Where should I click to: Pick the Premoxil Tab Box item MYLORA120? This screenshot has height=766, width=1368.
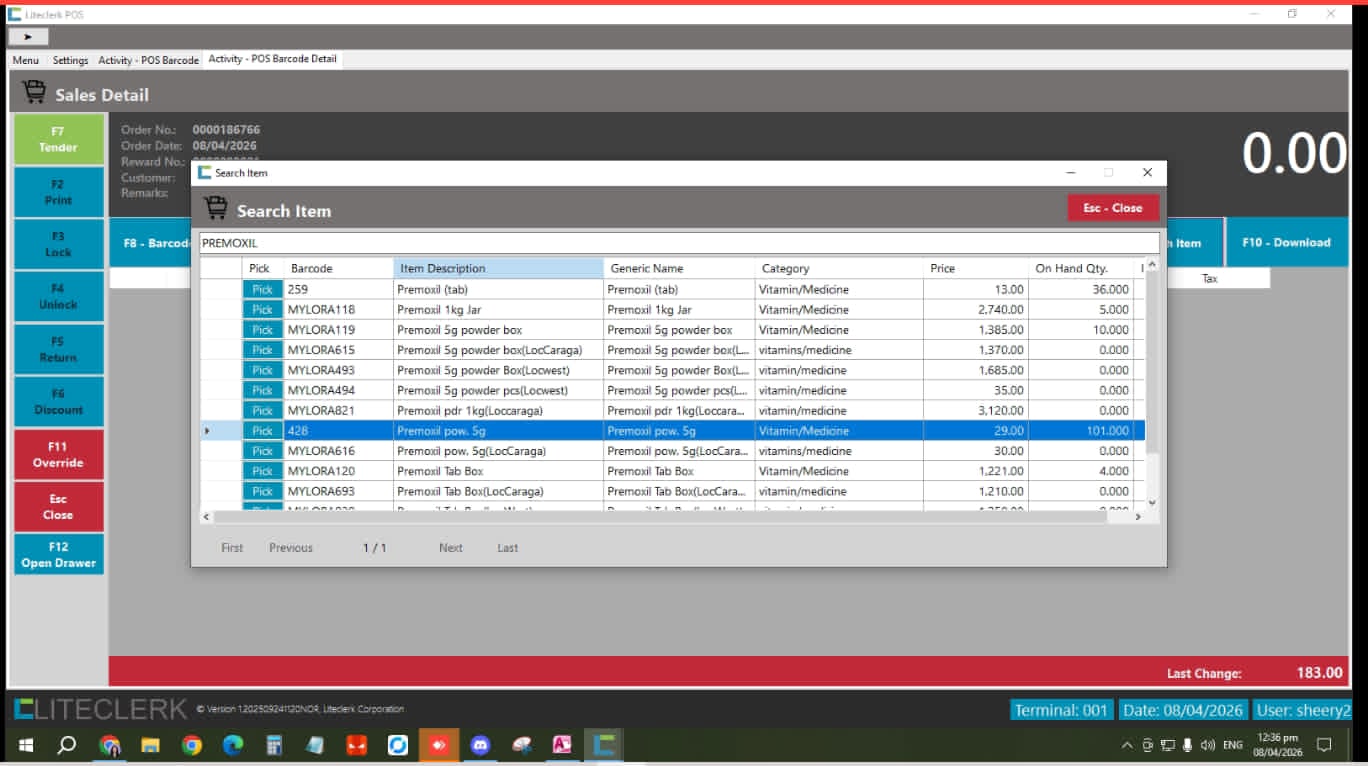tap(262, 471)
